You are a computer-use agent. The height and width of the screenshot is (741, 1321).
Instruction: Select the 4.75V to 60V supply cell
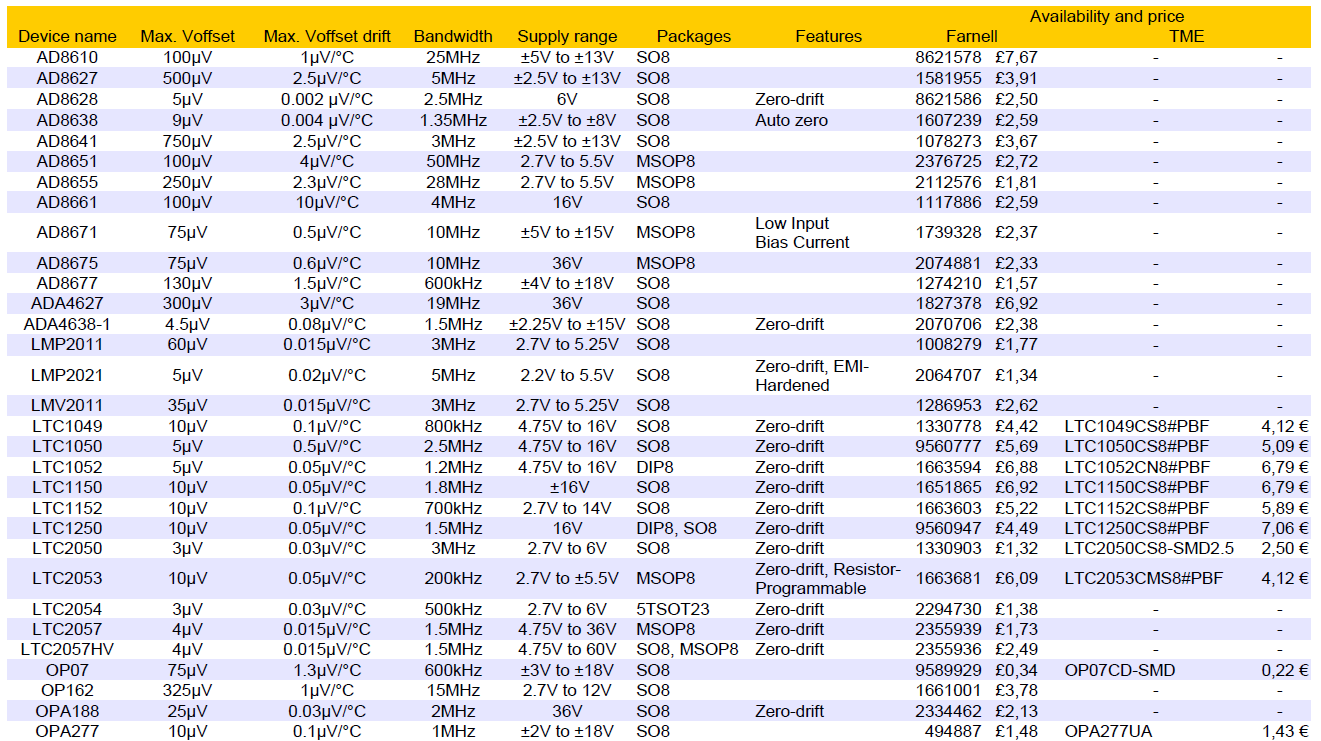(567, 649)
